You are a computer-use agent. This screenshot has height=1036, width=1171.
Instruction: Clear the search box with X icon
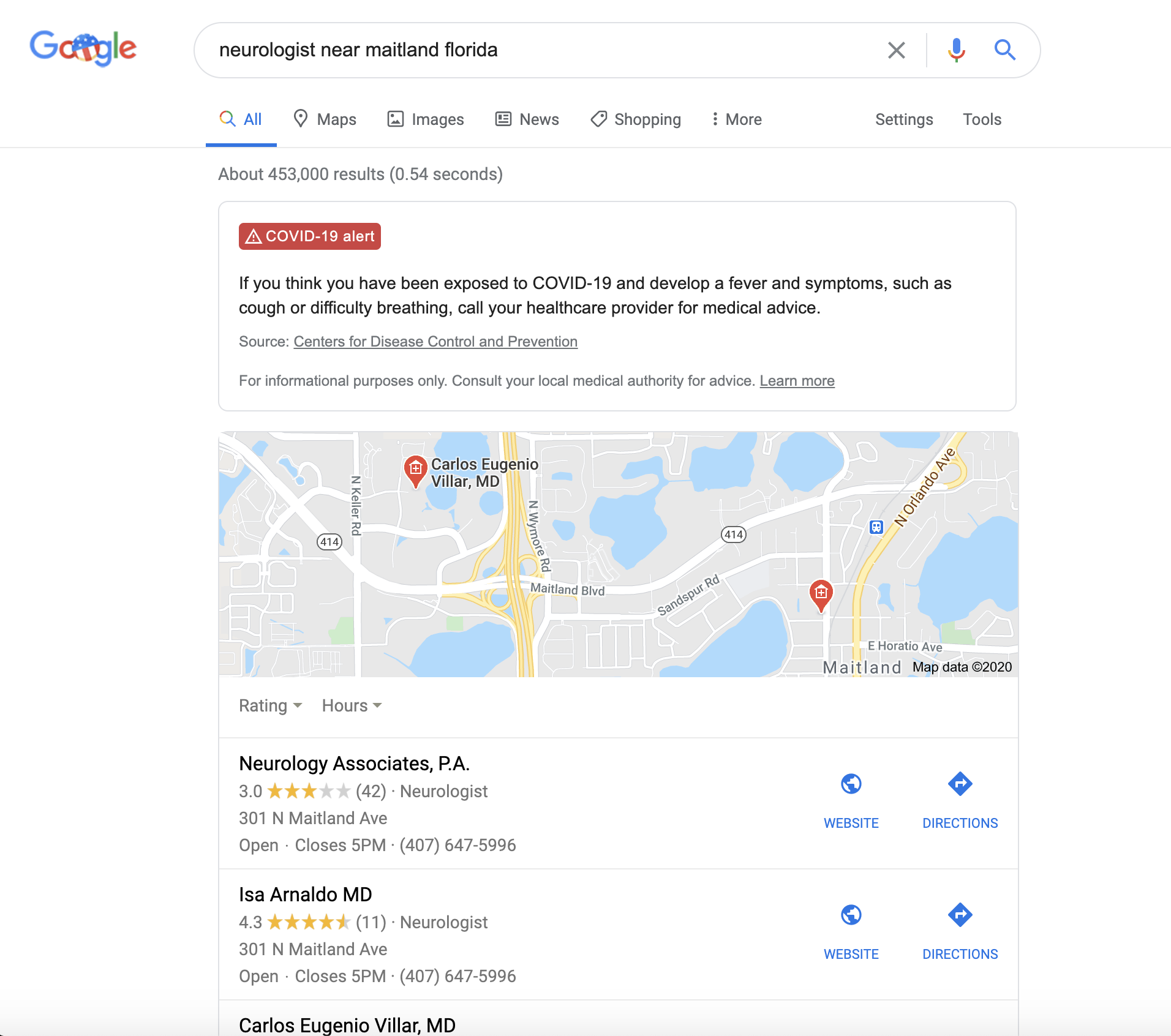[896, 50]
